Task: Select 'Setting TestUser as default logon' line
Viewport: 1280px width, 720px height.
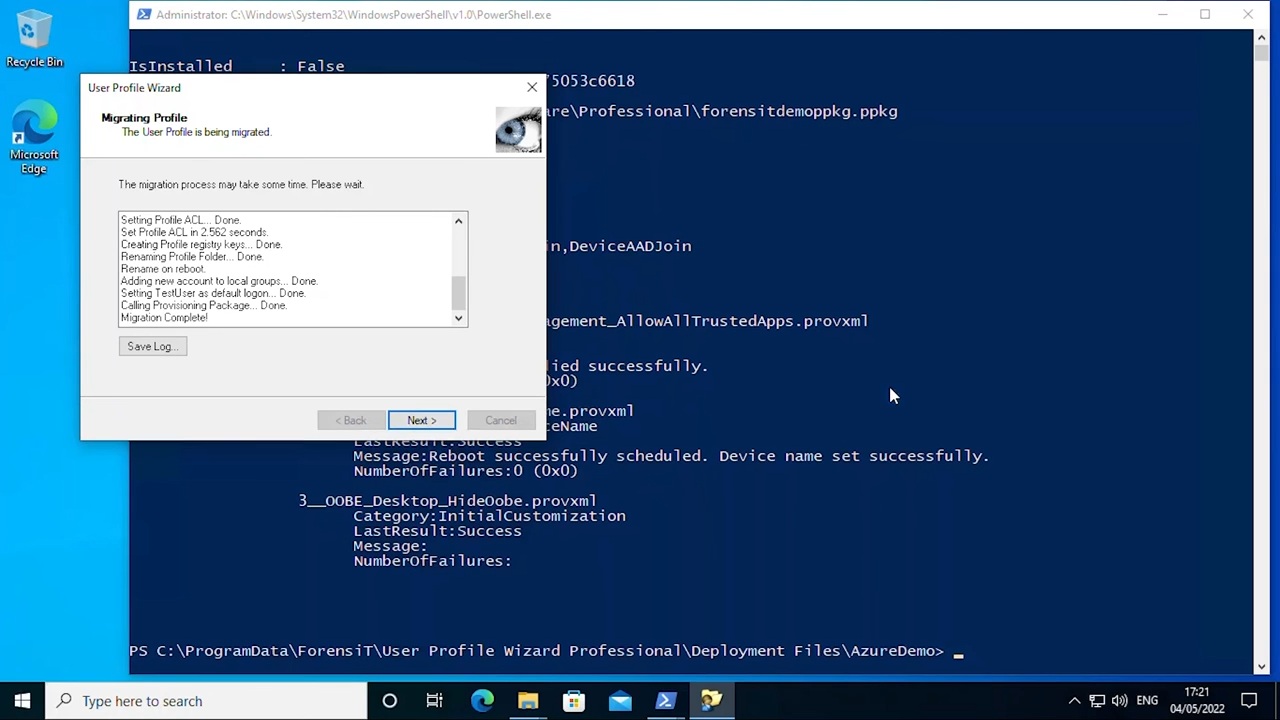Action: [x=213, y=294]
